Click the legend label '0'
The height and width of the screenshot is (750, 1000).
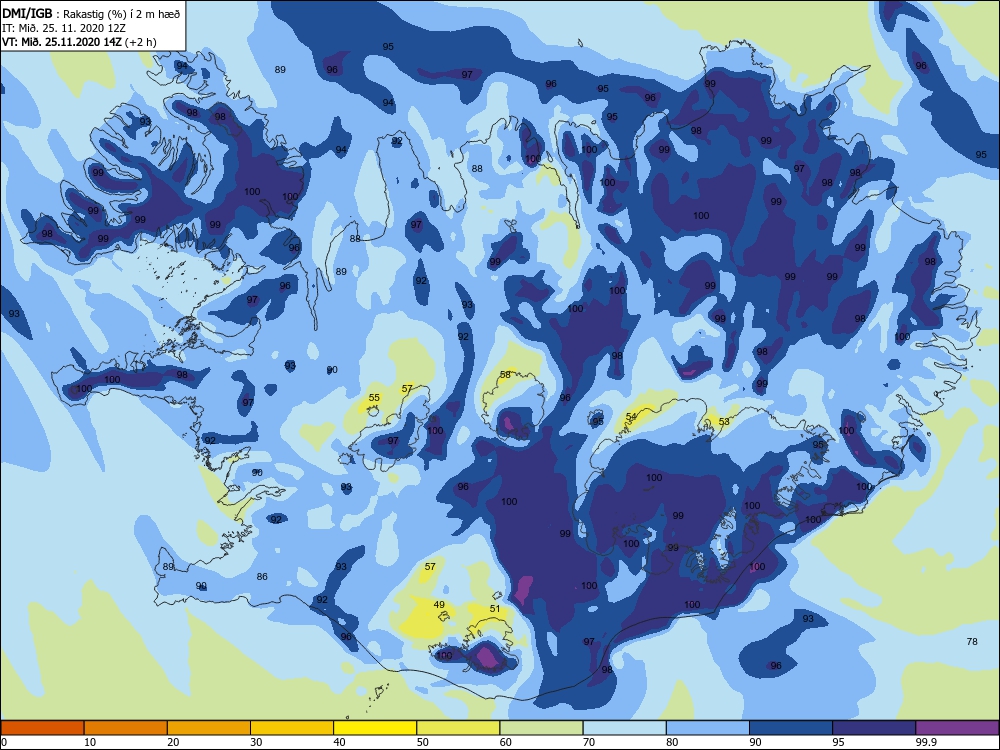click(x=4, y=742)
